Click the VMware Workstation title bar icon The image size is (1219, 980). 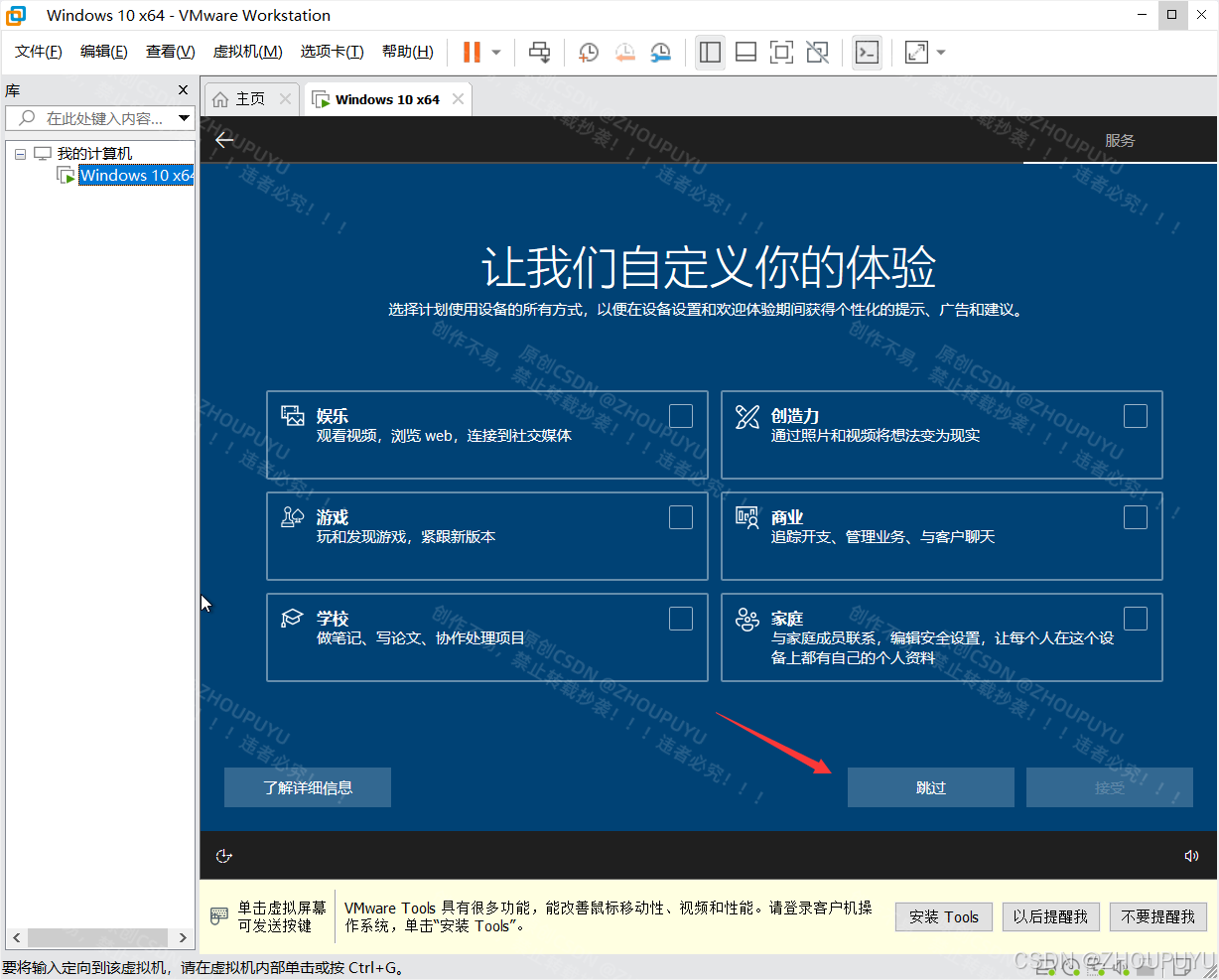(17, 15)
